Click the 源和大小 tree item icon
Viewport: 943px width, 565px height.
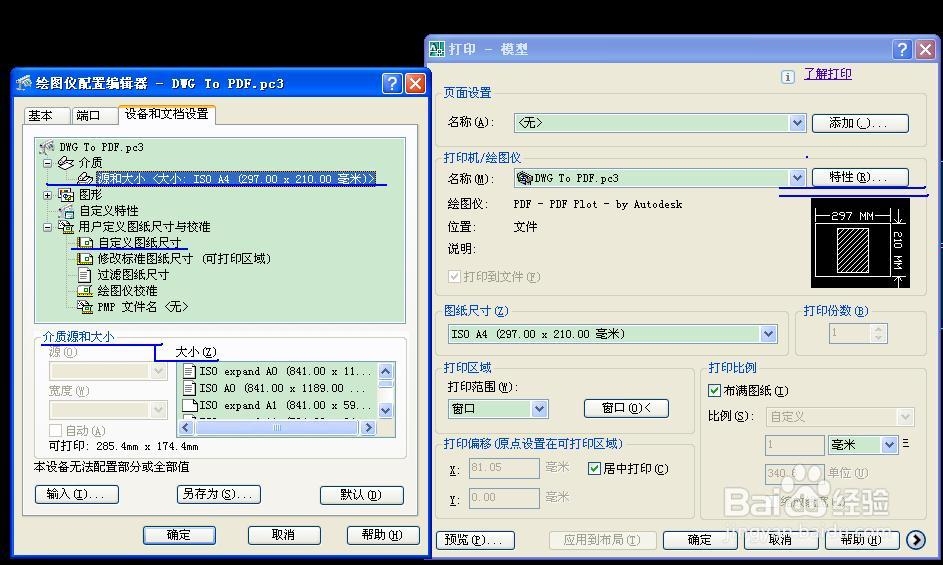click(86, 178)
